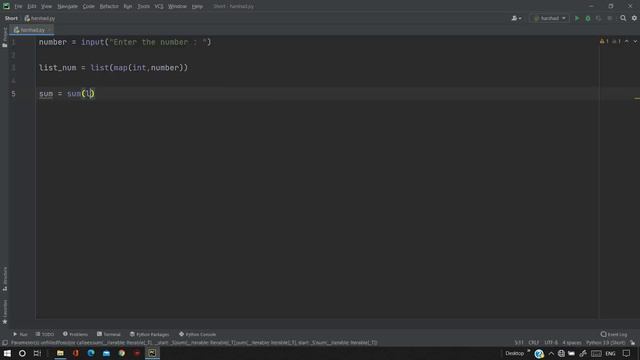Open Microsoft Edge from the taskbar

click(91, 353)
